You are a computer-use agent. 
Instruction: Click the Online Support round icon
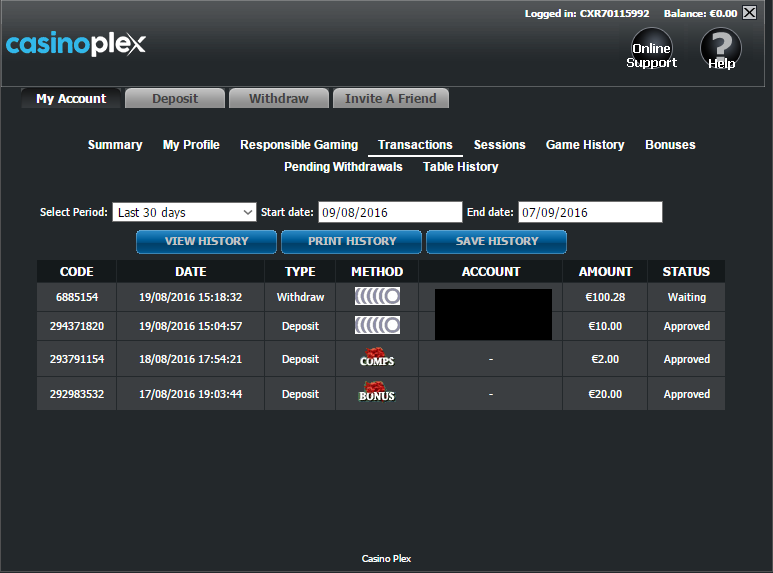(x=652, y=48)
